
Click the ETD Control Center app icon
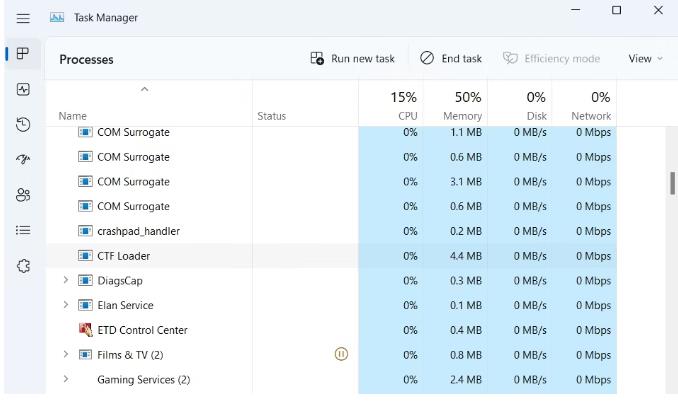[85, 330]
